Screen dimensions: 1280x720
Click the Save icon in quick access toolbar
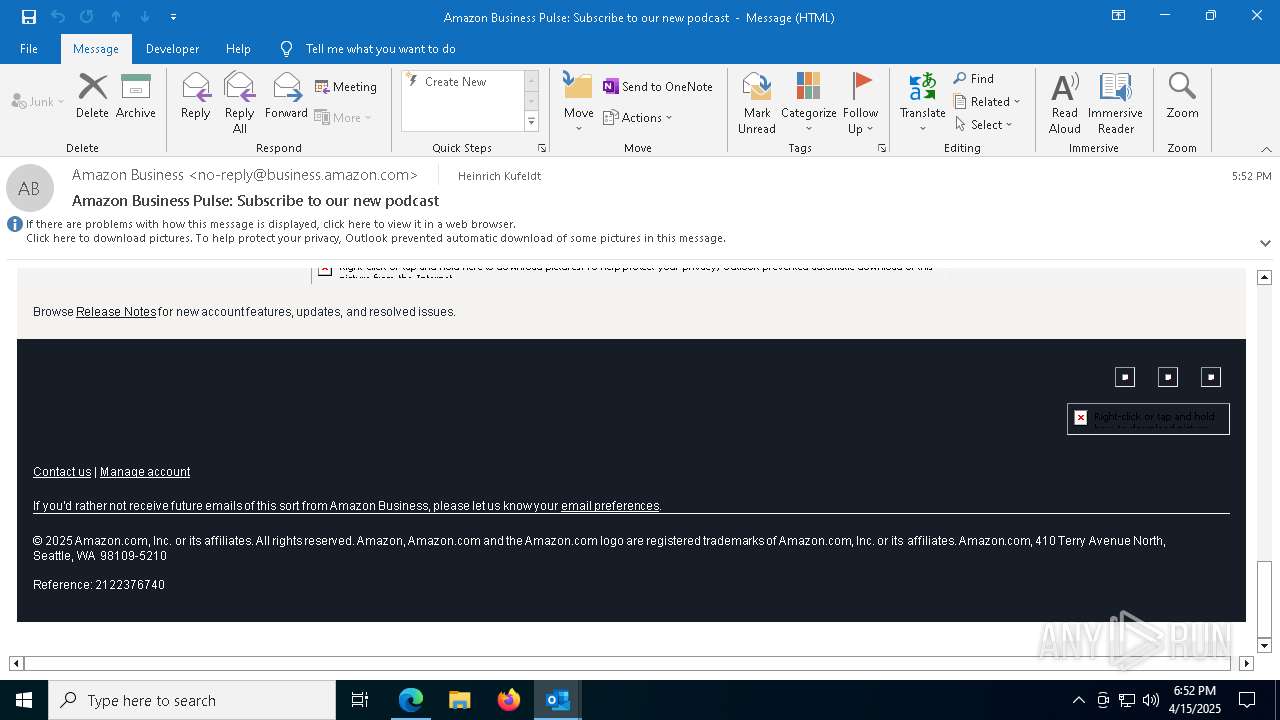pos(29,17)
